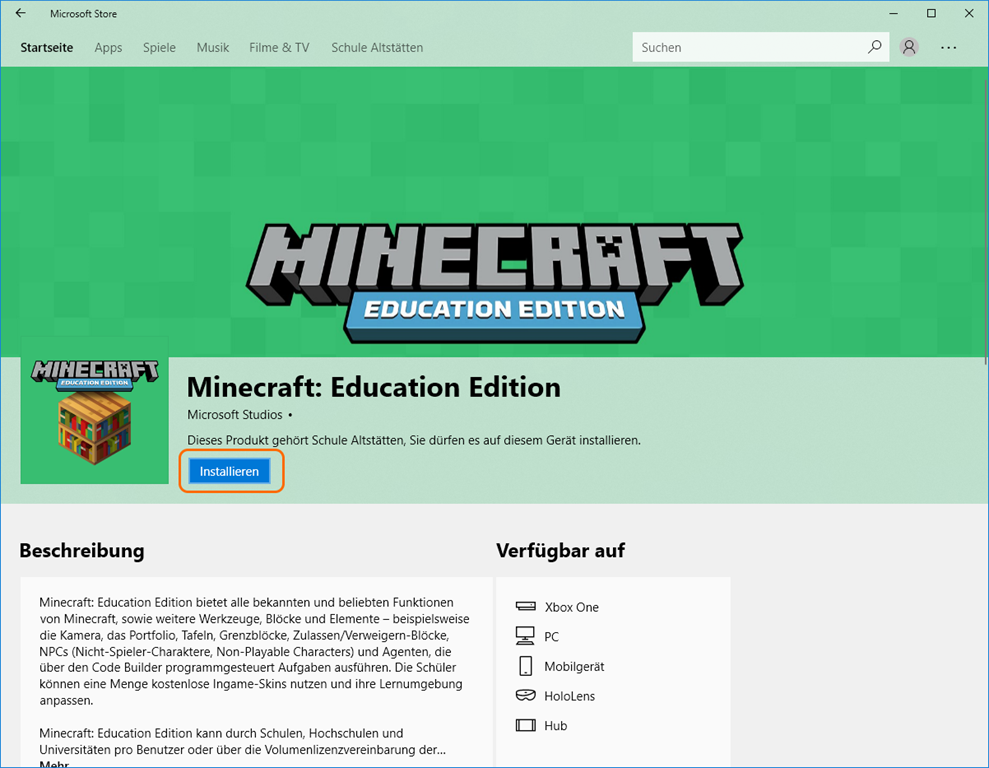Screen dimensions: 989x768
Task: Switch to the Startseite tab
Action: (x=46, y=48)
